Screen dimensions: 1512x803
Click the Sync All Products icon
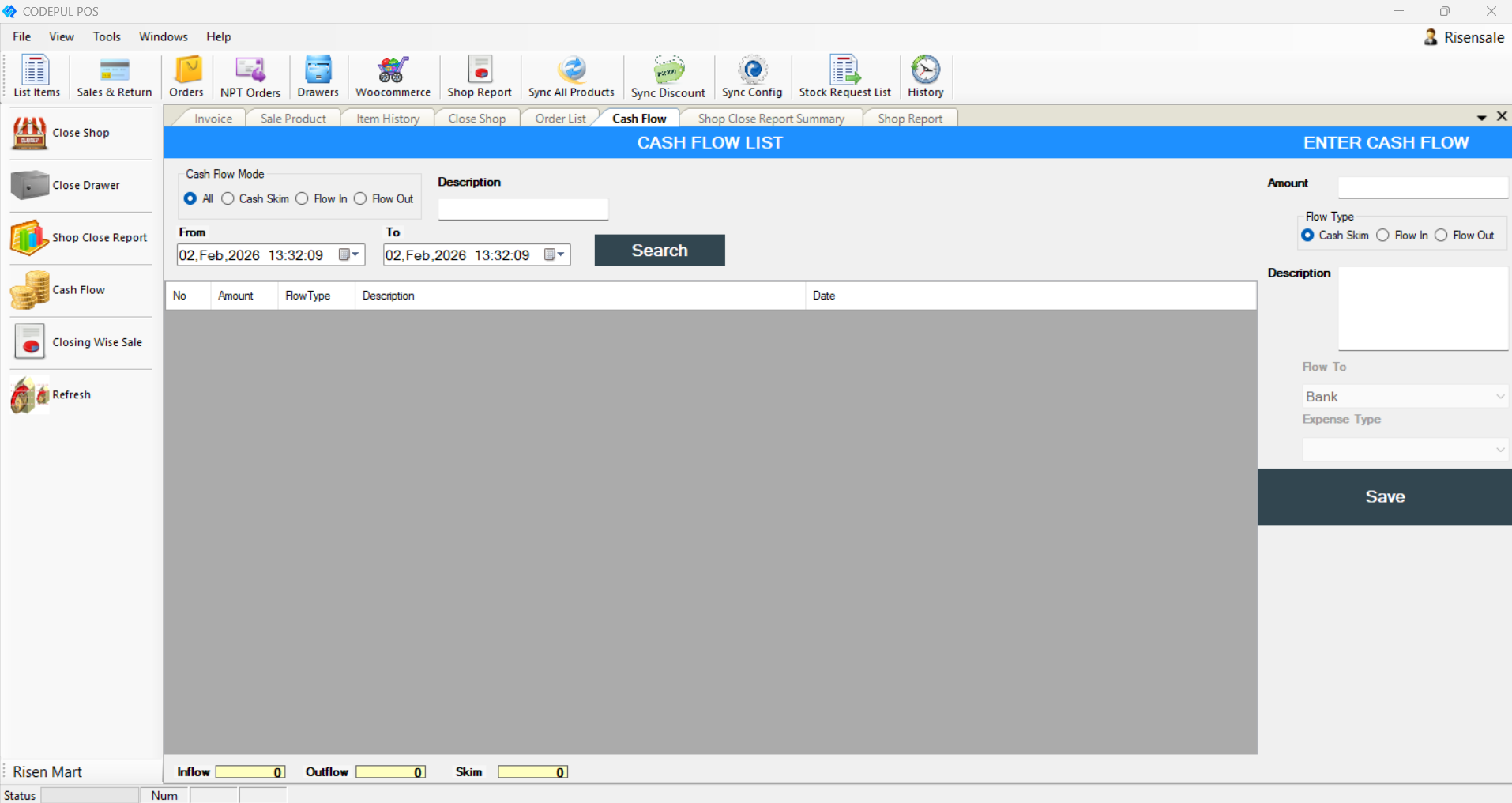click(x=570, y=76)
